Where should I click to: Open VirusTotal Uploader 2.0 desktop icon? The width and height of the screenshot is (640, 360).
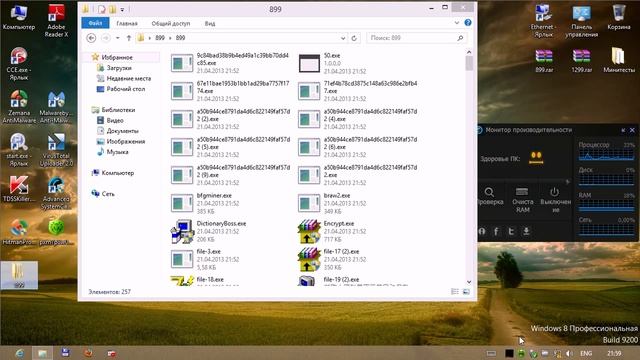click(x=56, y=150)
